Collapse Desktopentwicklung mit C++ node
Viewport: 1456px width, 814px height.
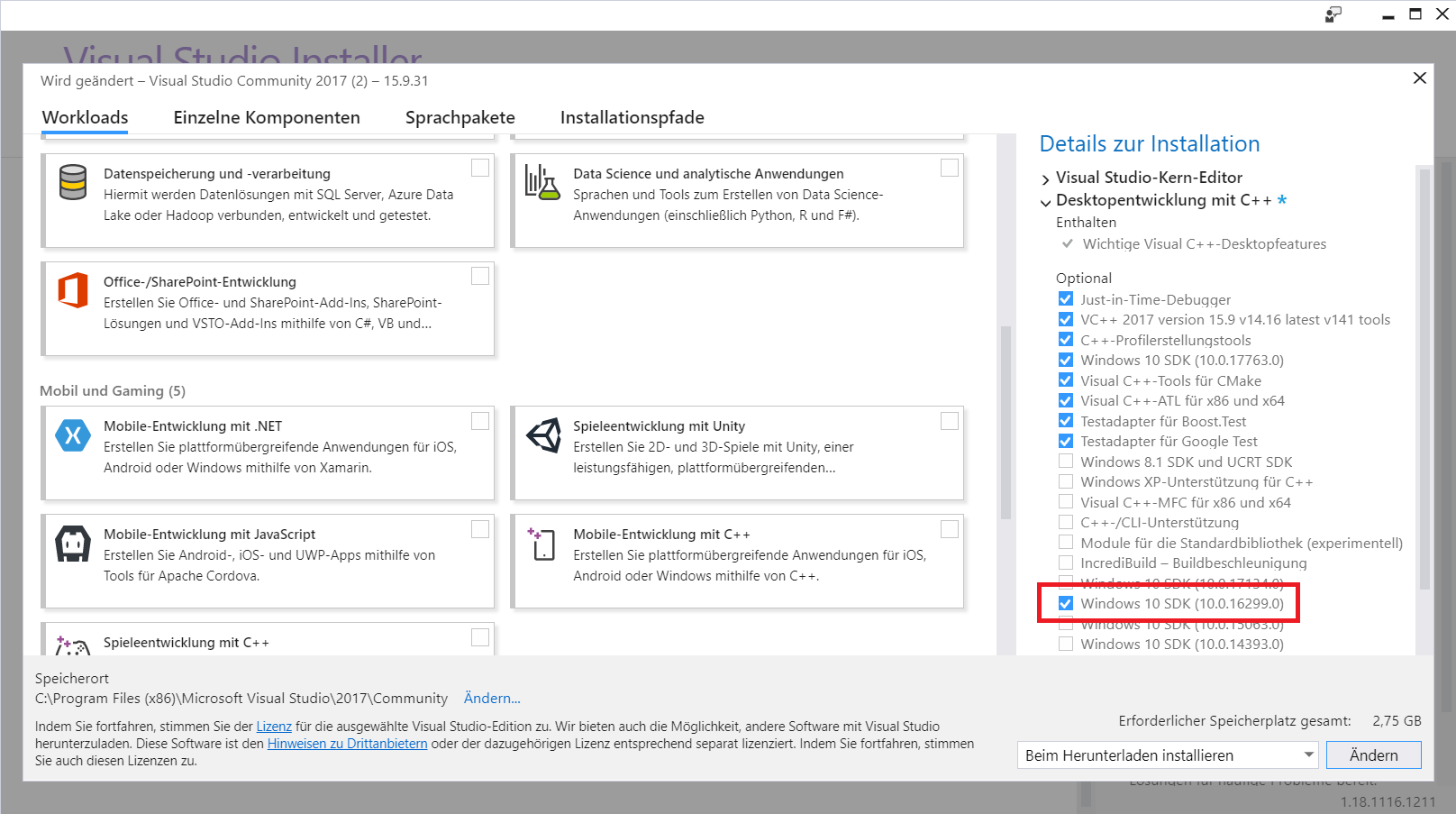pos(1045,202)
